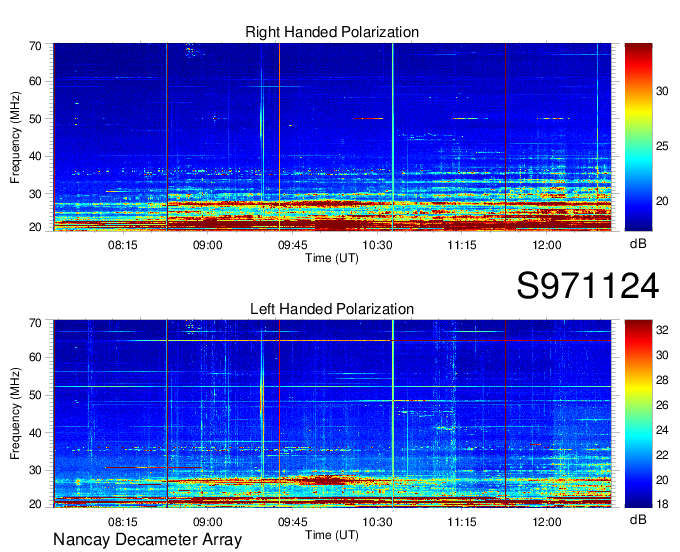Viewport: 680px width, 552px height.
Task: Click the 50 MHz tick of right-handed plot
Action: [35, 119]
